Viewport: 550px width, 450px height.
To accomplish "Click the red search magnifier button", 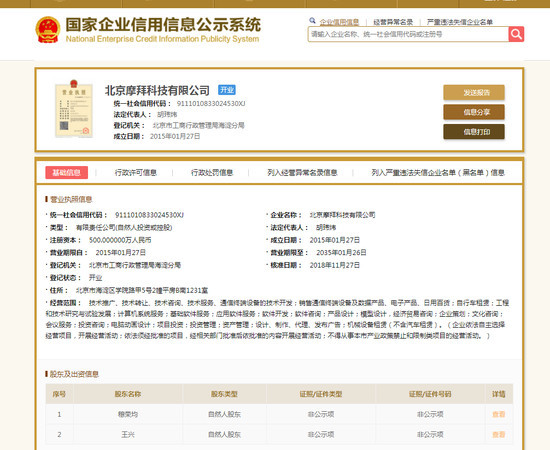I will point(516,34).
